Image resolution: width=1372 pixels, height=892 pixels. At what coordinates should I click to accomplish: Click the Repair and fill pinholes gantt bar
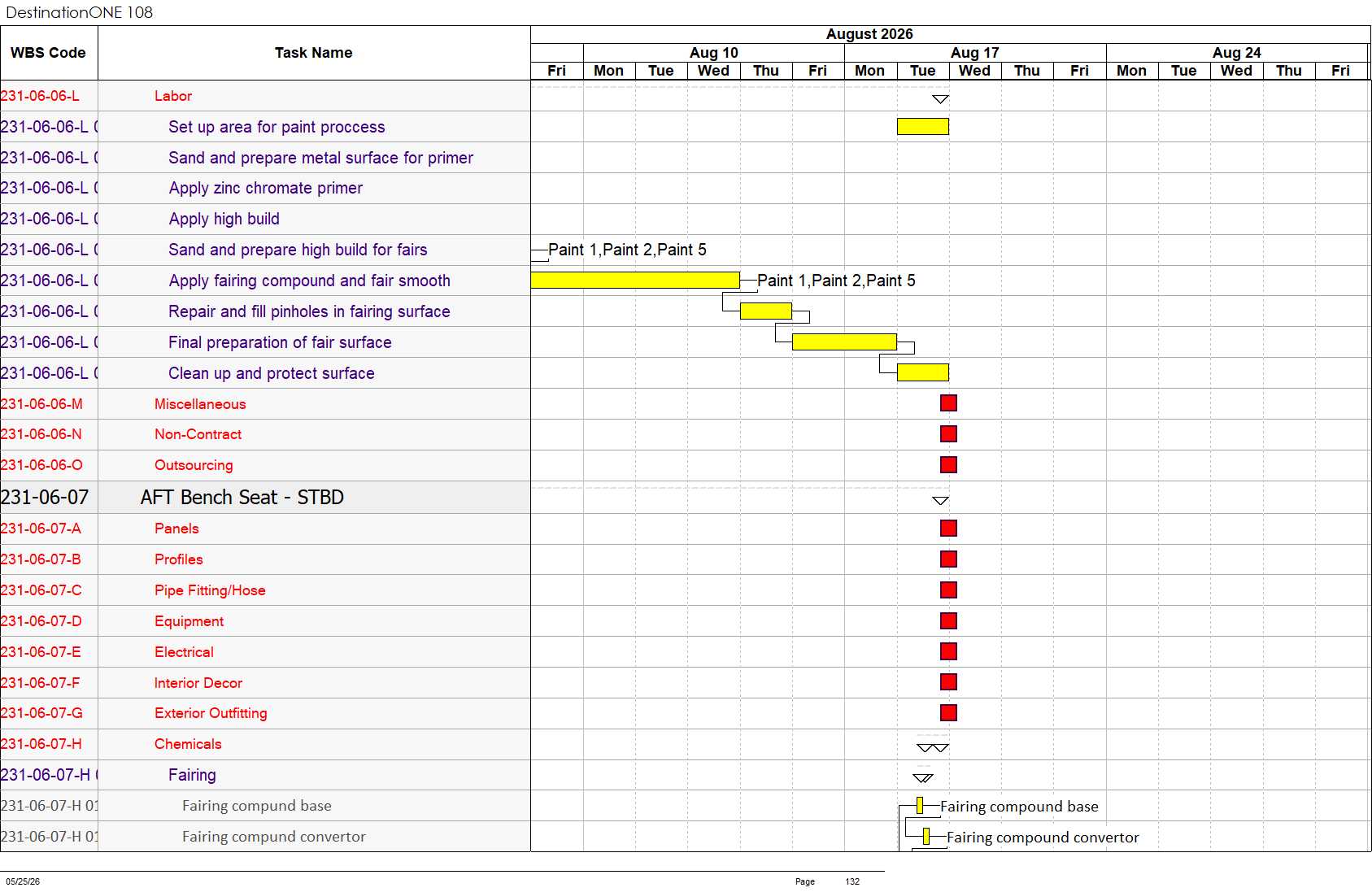[x=766, y=311]
